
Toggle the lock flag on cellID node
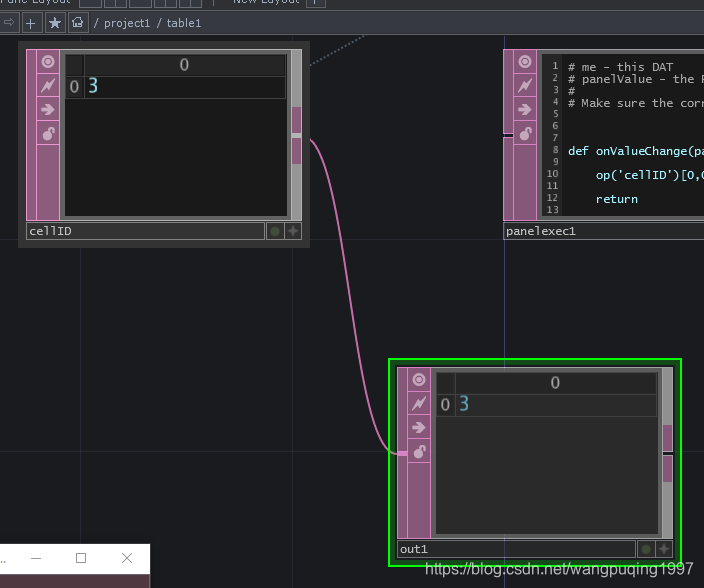point(48,133)
